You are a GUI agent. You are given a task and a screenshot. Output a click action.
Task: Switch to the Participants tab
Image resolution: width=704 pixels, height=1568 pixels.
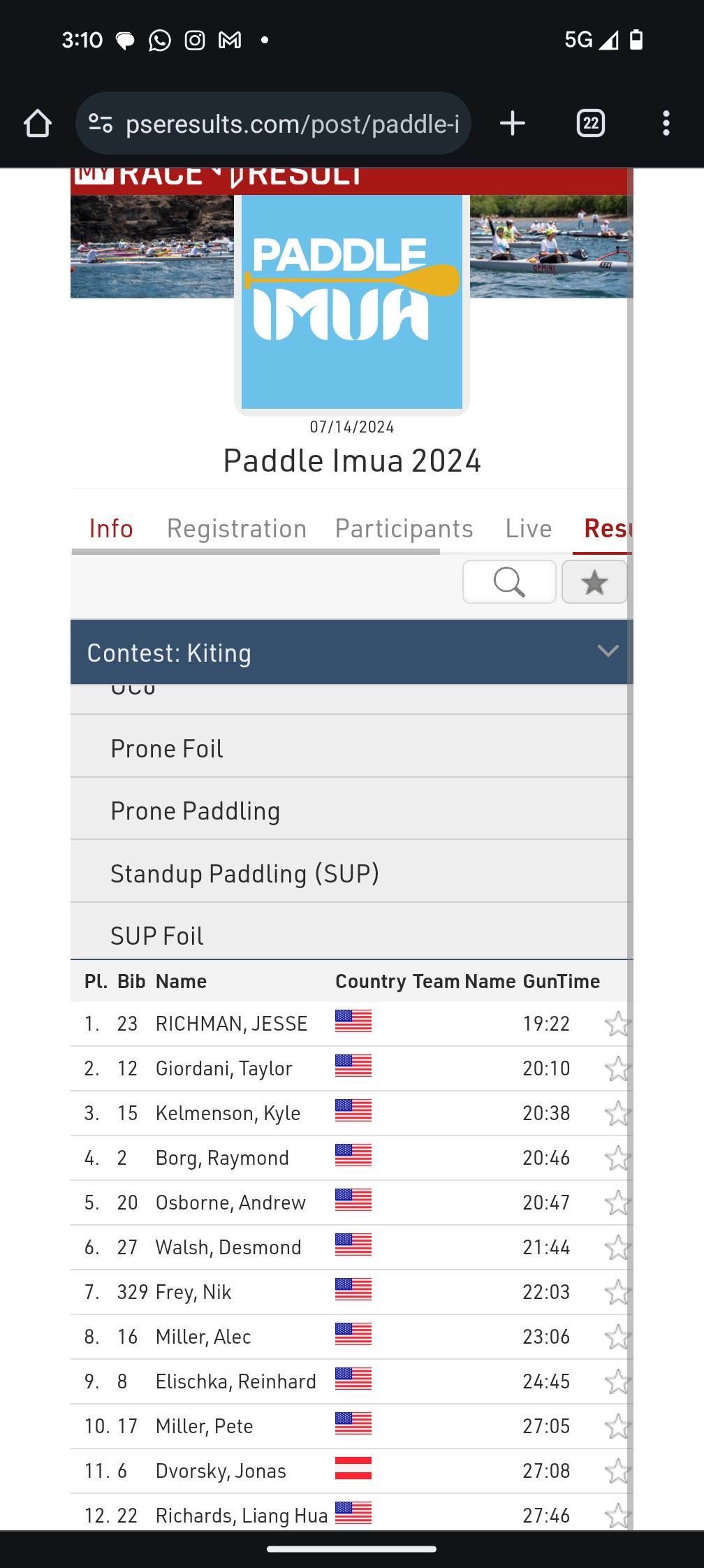pyautogui.click(x=404, y=529)
